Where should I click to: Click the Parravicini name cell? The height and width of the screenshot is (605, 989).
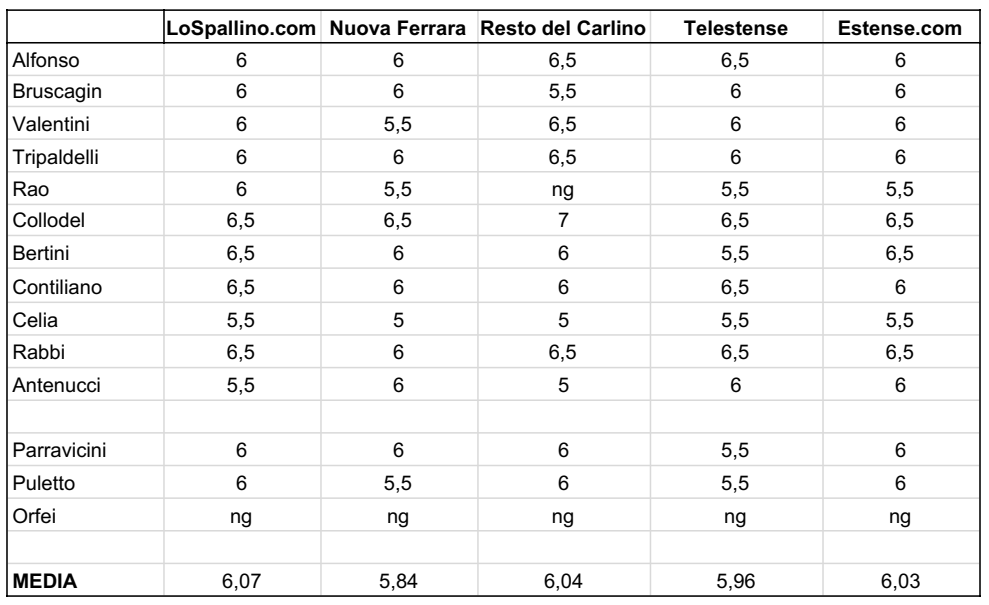tap(59, 450)
